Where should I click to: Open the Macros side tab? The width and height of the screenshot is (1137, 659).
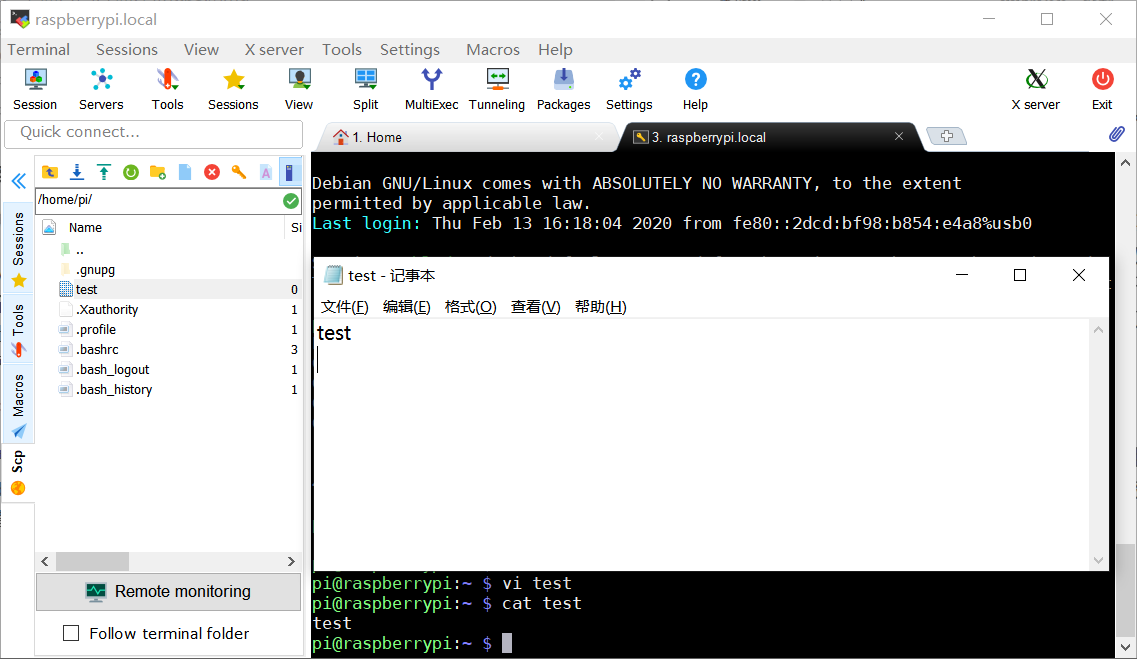pos(18,405)
